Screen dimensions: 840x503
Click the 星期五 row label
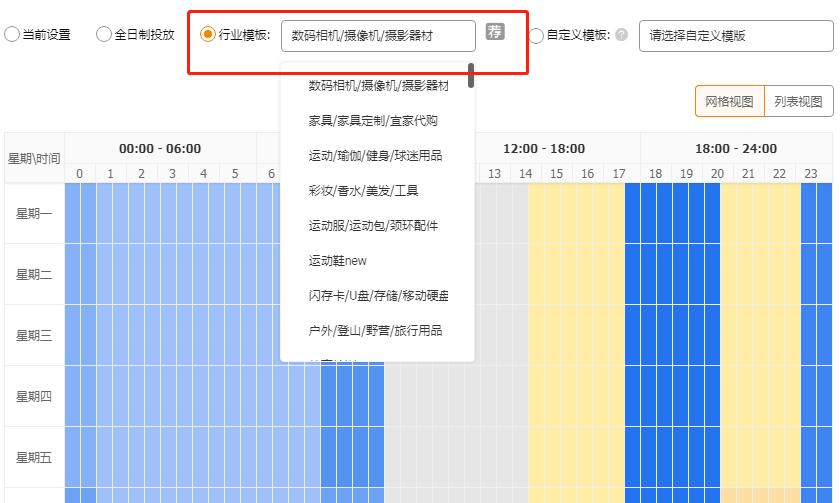point(34,457)
